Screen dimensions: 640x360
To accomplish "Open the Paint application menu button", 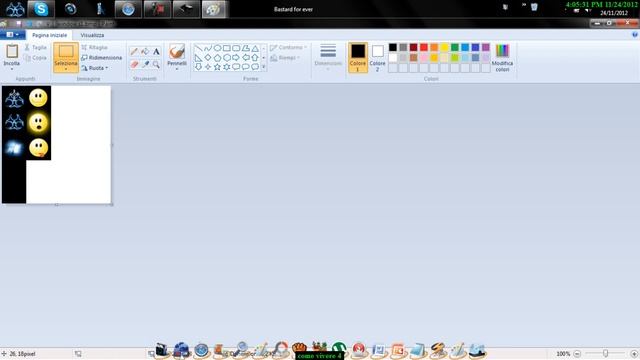I will coord(12,35).
